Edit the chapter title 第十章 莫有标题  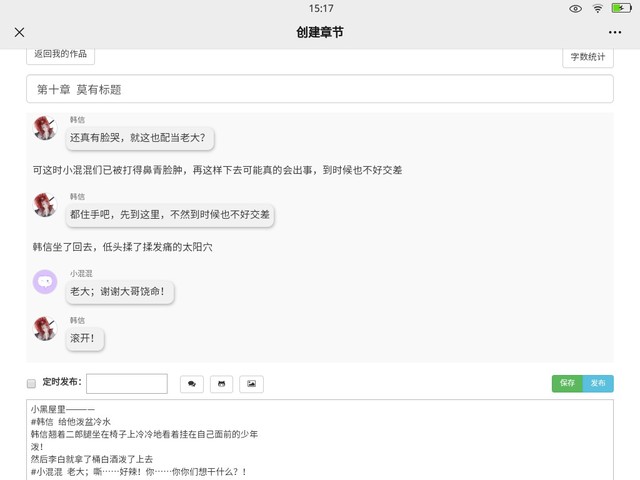click(x=319, y=89)
